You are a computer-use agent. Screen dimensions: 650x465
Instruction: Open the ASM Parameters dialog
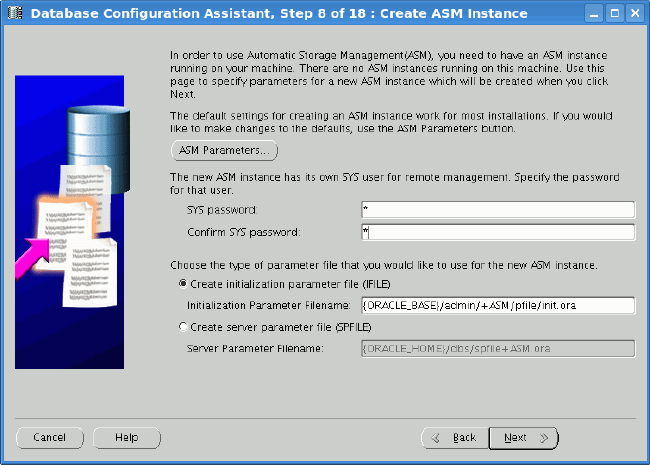tap(224, 150)
